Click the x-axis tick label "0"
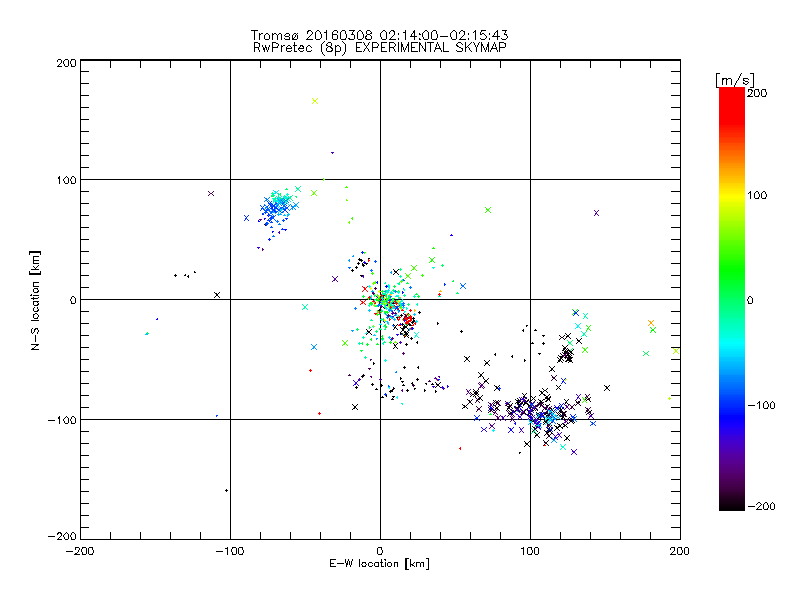 pyautogui.click(x=380, y=551)
